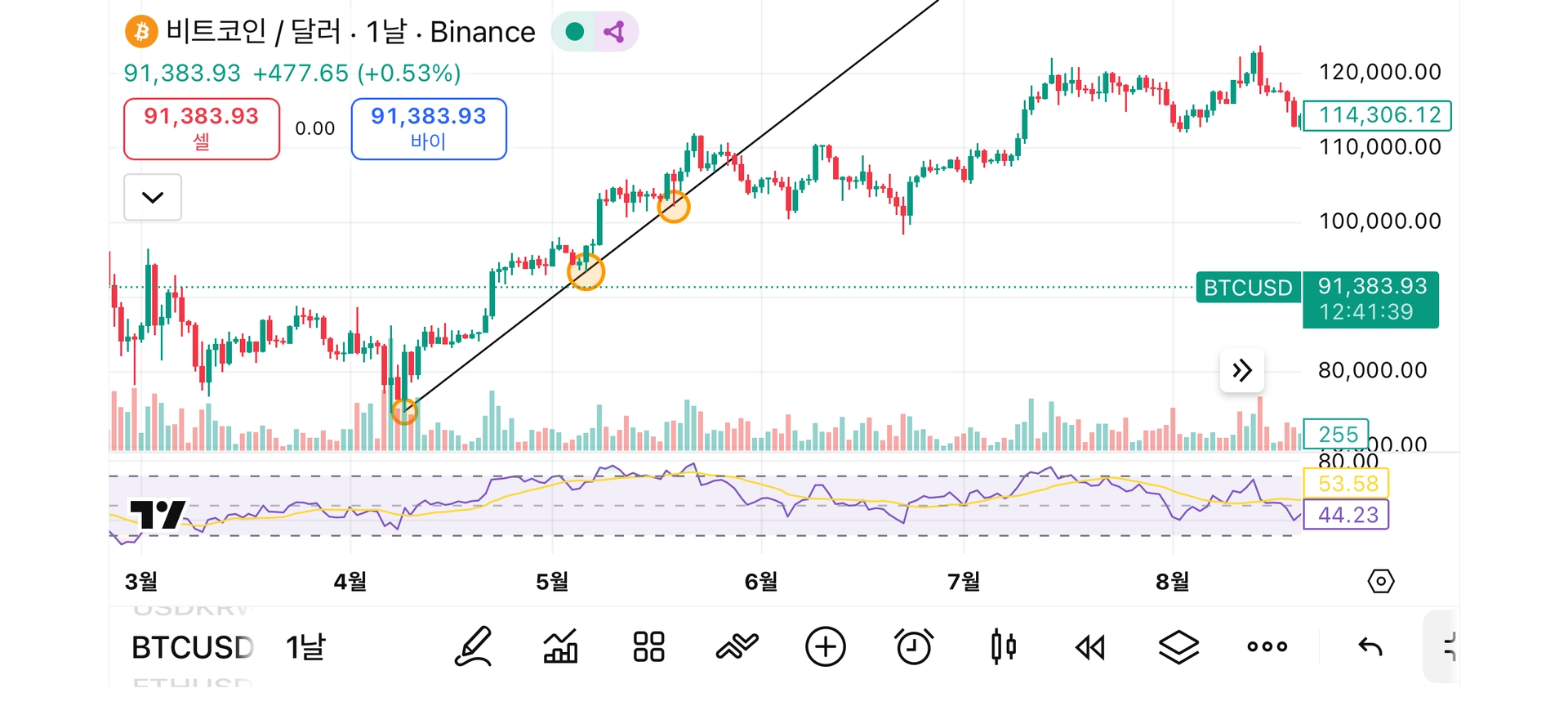This screenshot has width=1568, height=724.
Task: Select the pen drawing tool
Action: click(x=473, y=647)
